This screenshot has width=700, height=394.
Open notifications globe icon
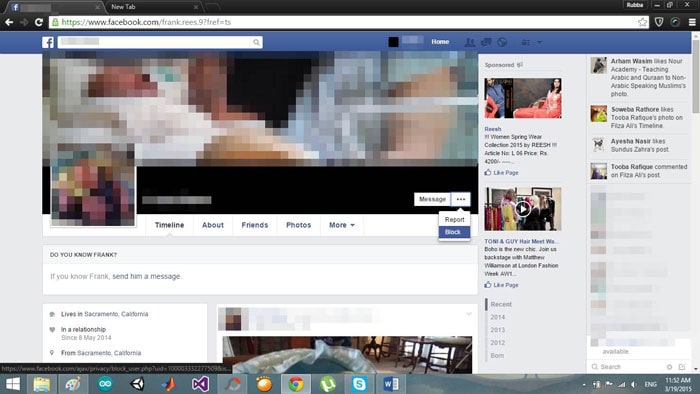(502, 42)
